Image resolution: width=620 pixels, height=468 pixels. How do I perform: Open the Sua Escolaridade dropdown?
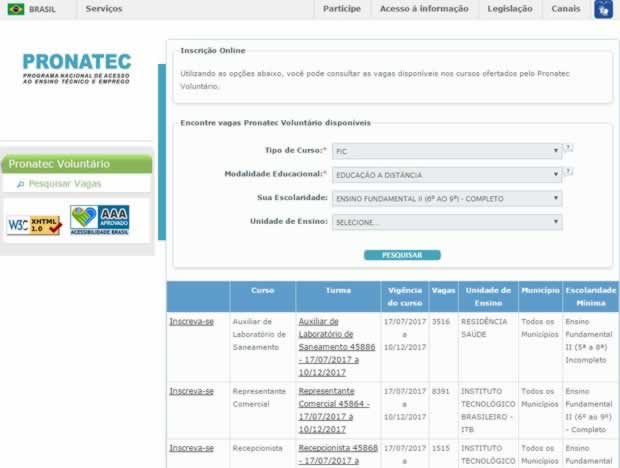coord(446,199)
